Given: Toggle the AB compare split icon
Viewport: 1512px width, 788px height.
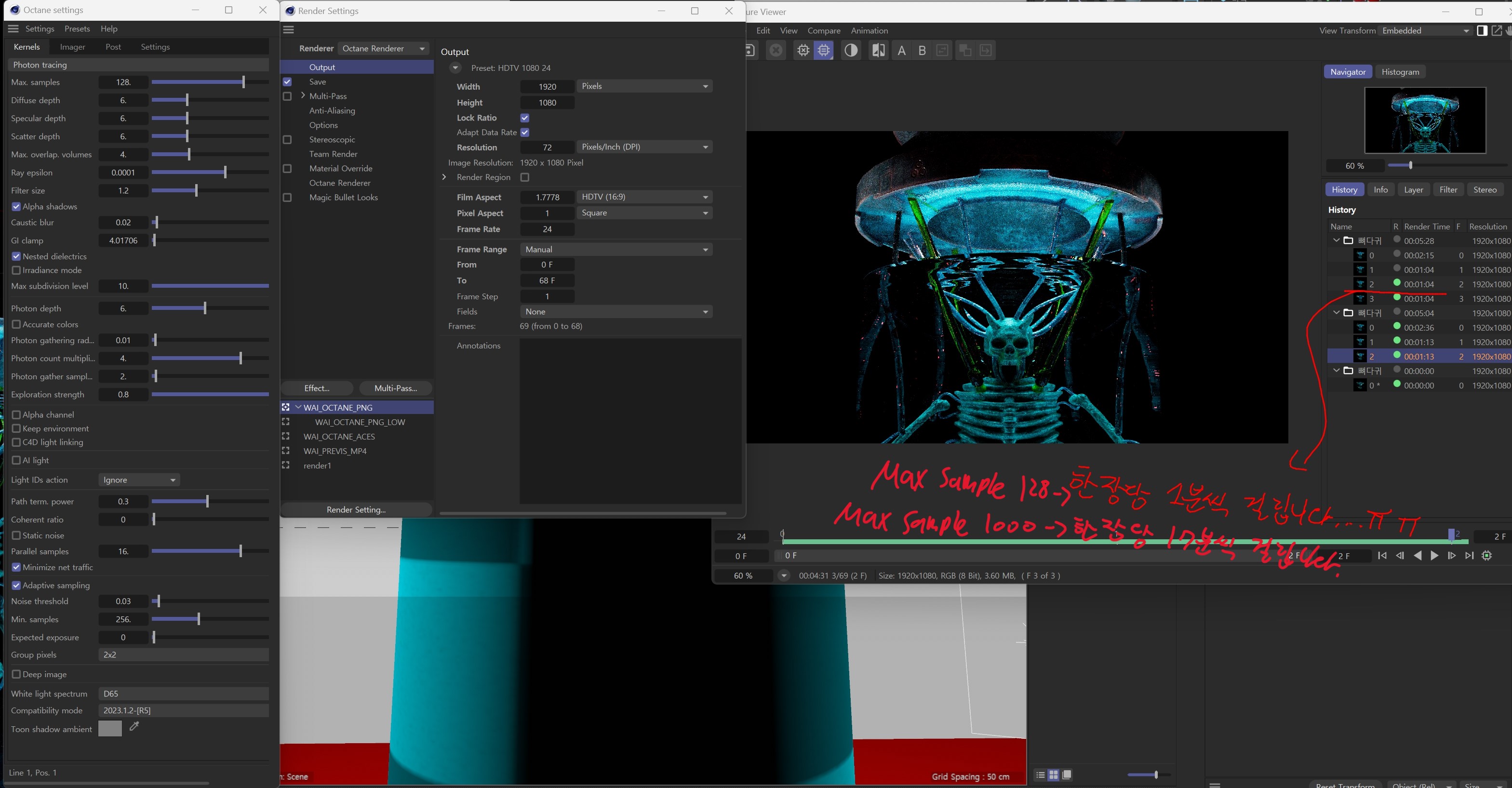Looking at the screenshot, I should [x=878, y=51].
